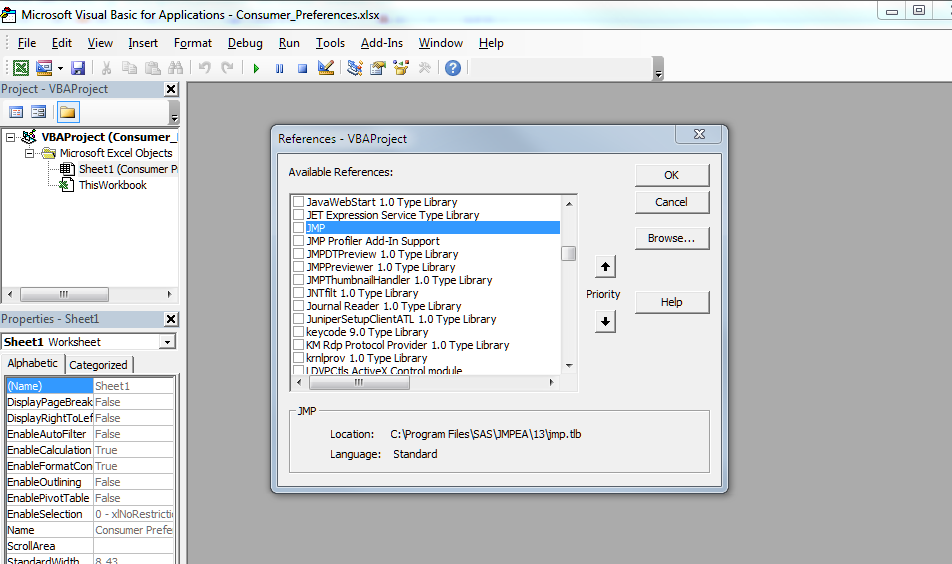Toggle the Design Mode icon

[x=326, y=68]
